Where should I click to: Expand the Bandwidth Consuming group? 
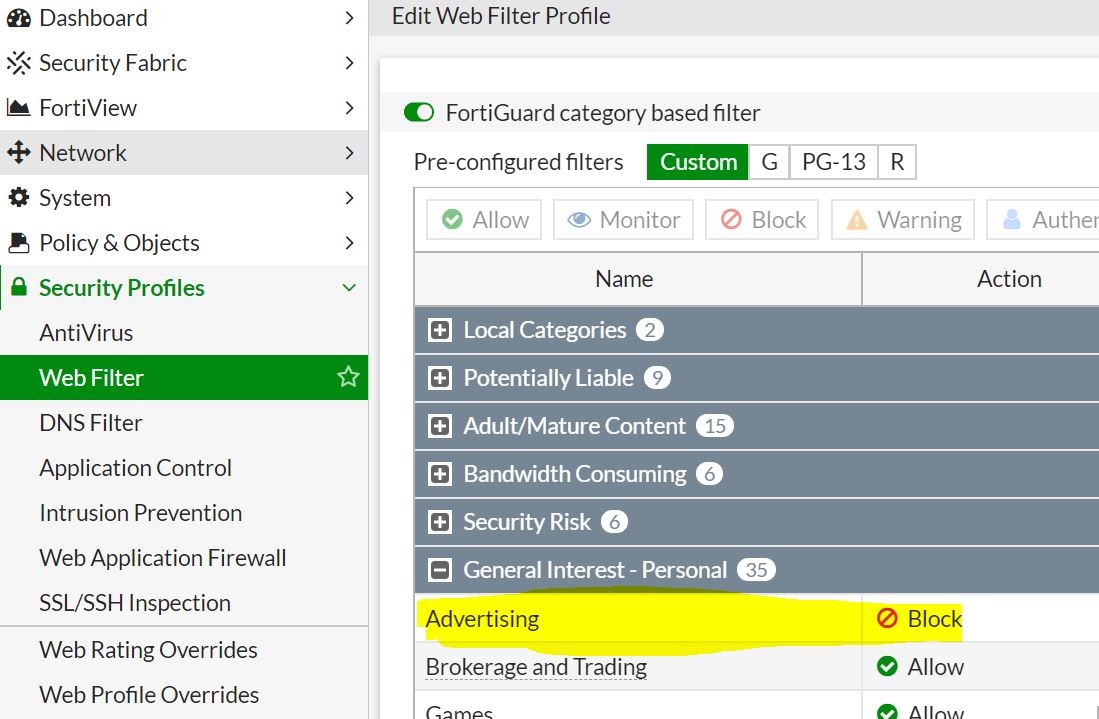[439, 474]
